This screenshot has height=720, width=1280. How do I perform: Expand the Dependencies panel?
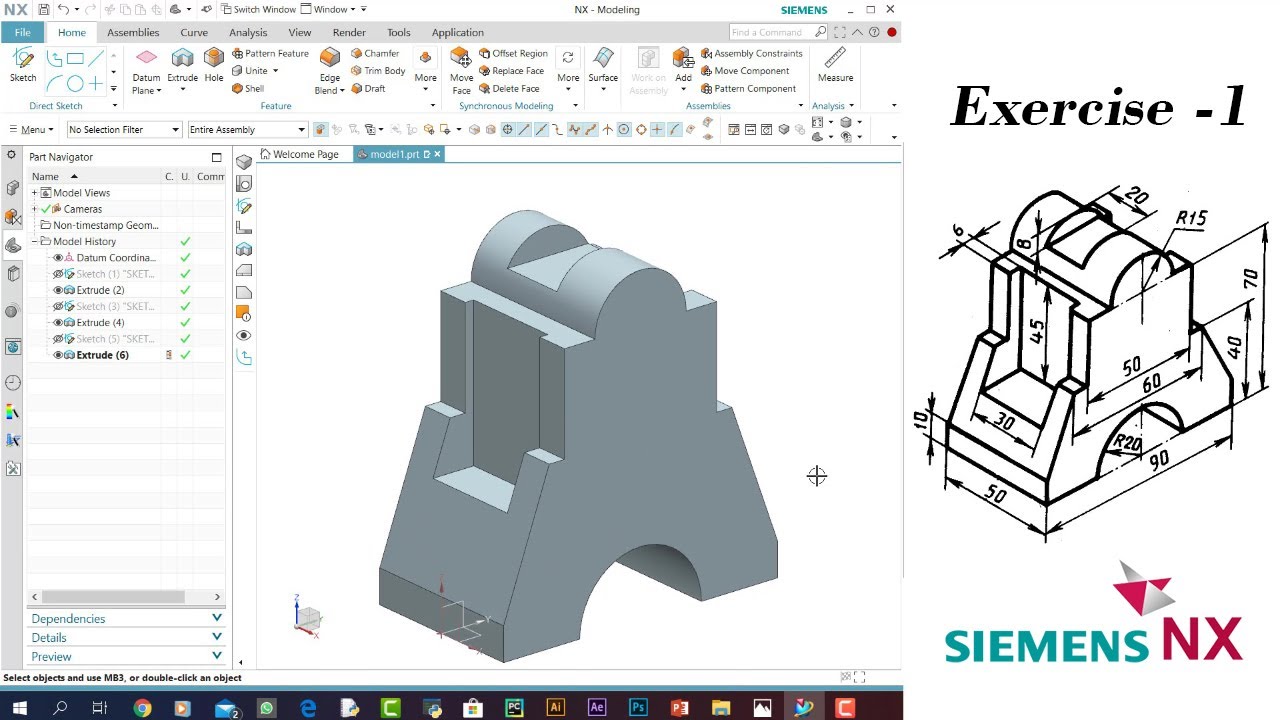(126, 619)
